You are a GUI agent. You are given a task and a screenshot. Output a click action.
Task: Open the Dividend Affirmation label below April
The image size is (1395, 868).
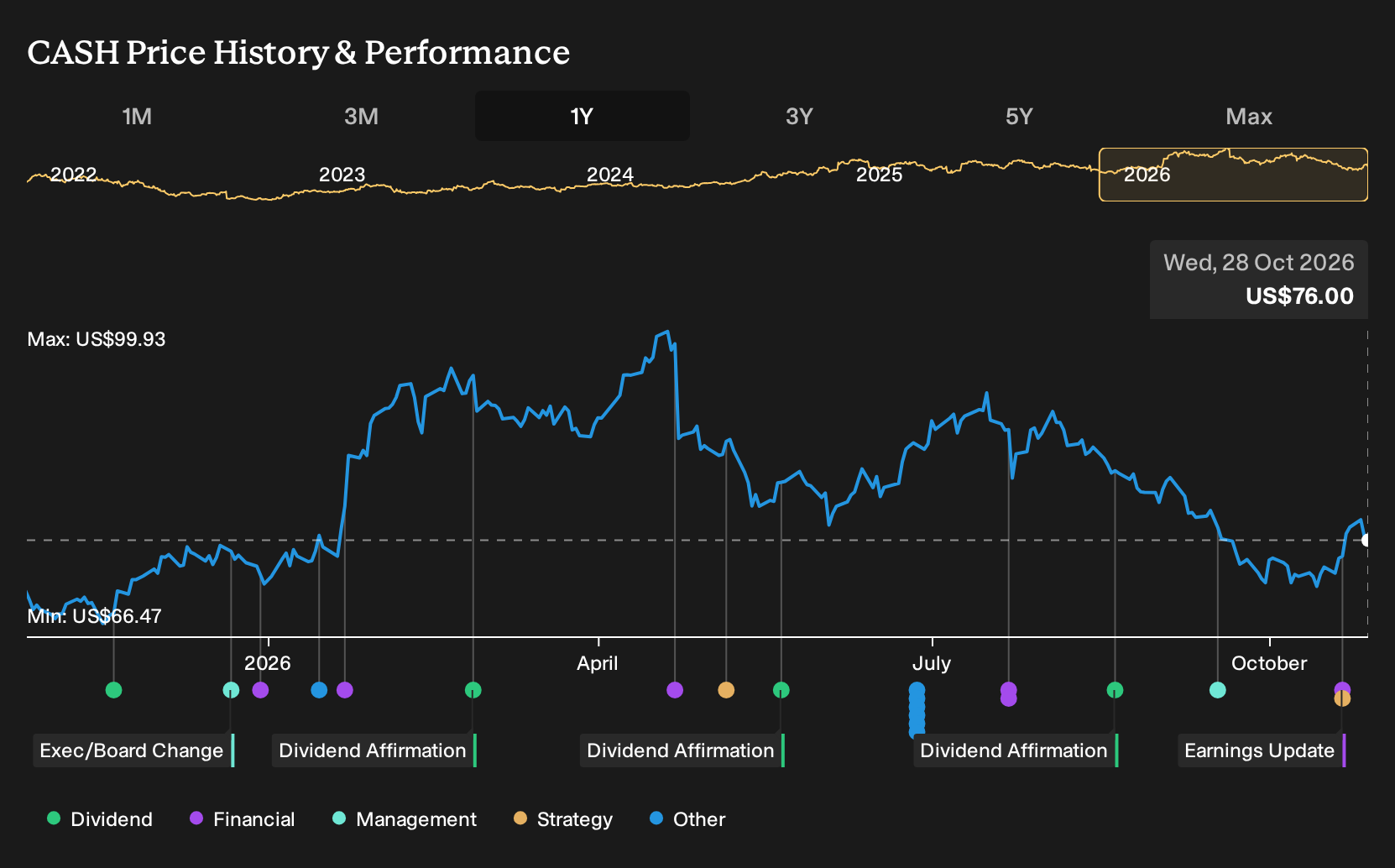click(x=682, y=750)
